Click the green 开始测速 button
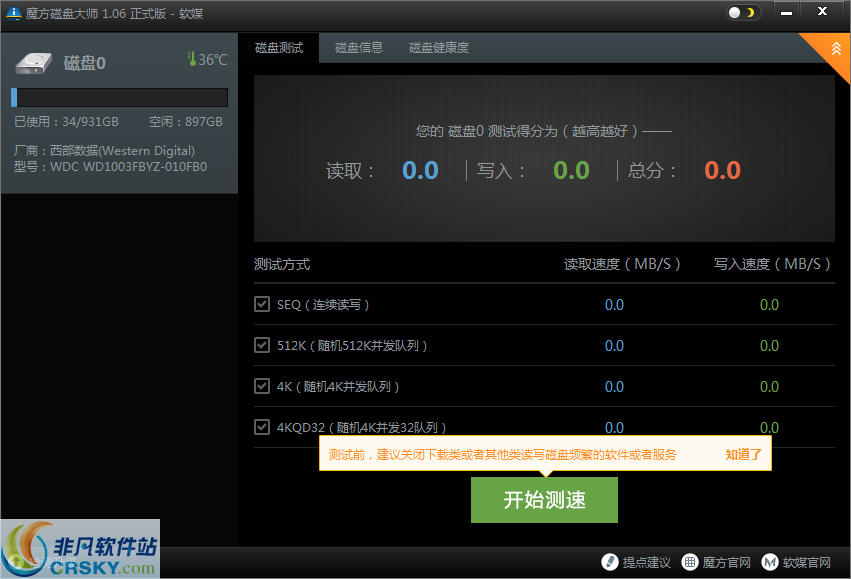This screenshot has height=579, width=851. 544,500
